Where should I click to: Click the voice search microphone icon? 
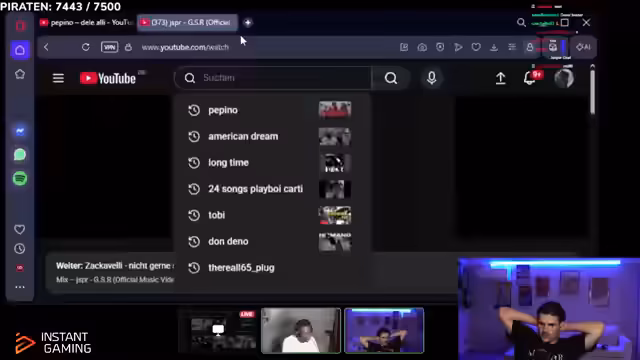pyautogui.click(x=431, y=78)
